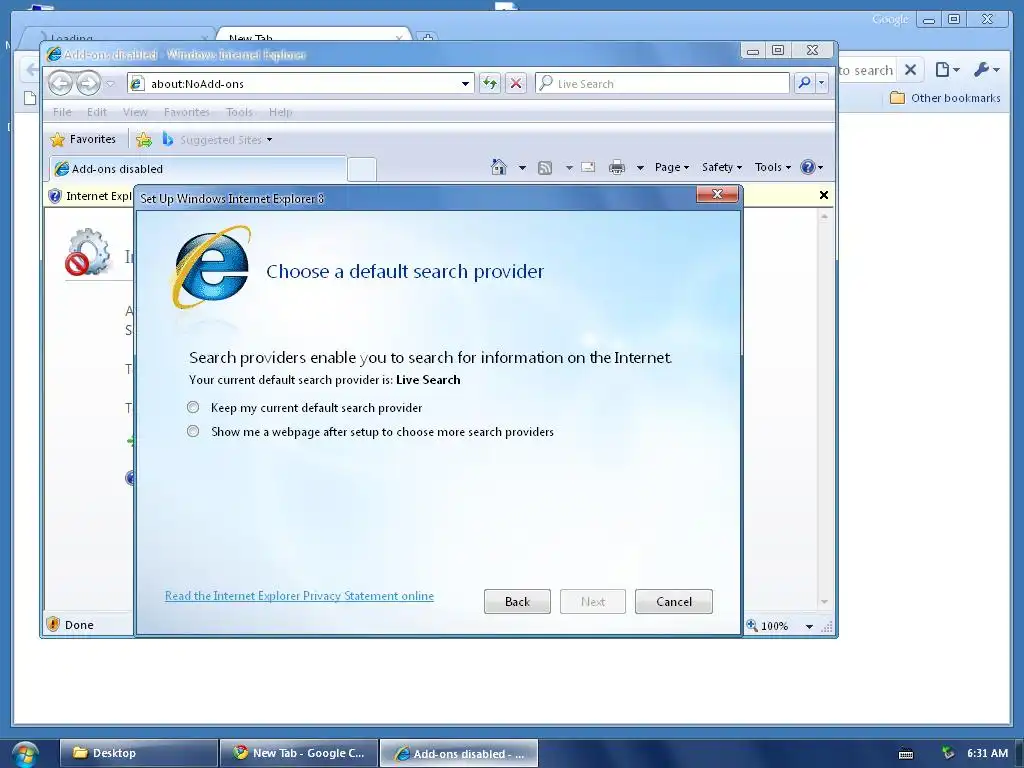This screenshot has height=768, width=1024.
Task: Click the Live Search input box
Action: point(662,84)
